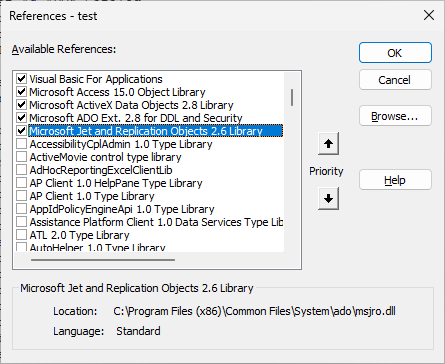This screenshot has height=364, width=445.
Task: Select 'AppIdPolicyEngineApi 1.0 Type Library' text
Action: coord(122,209)
